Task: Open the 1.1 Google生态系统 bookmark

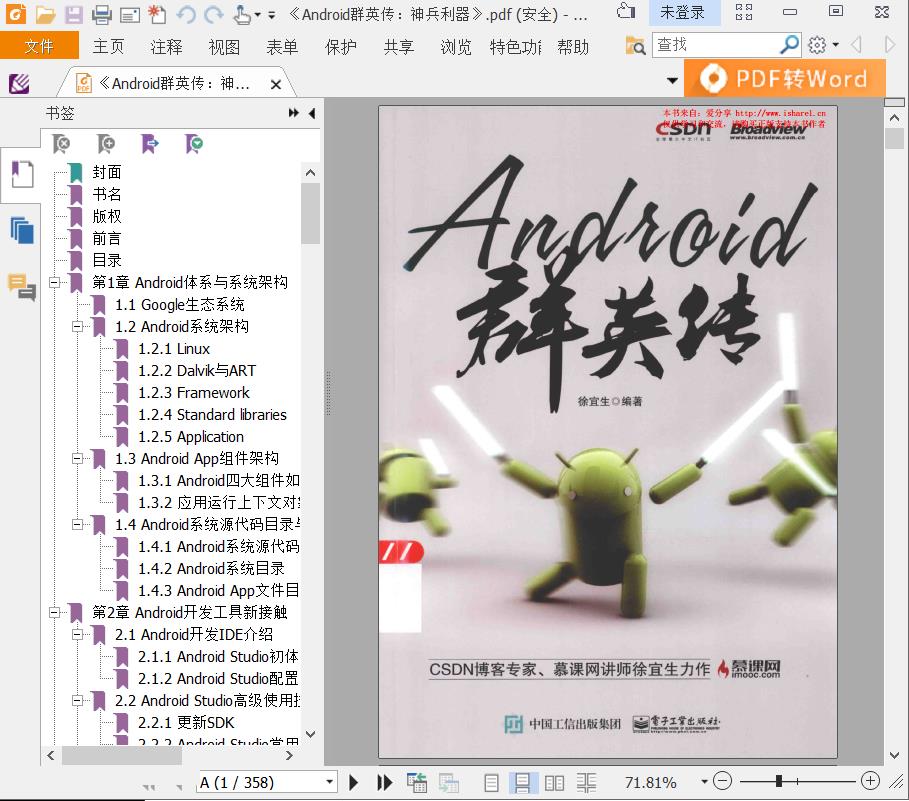Action: pos(180,304)
